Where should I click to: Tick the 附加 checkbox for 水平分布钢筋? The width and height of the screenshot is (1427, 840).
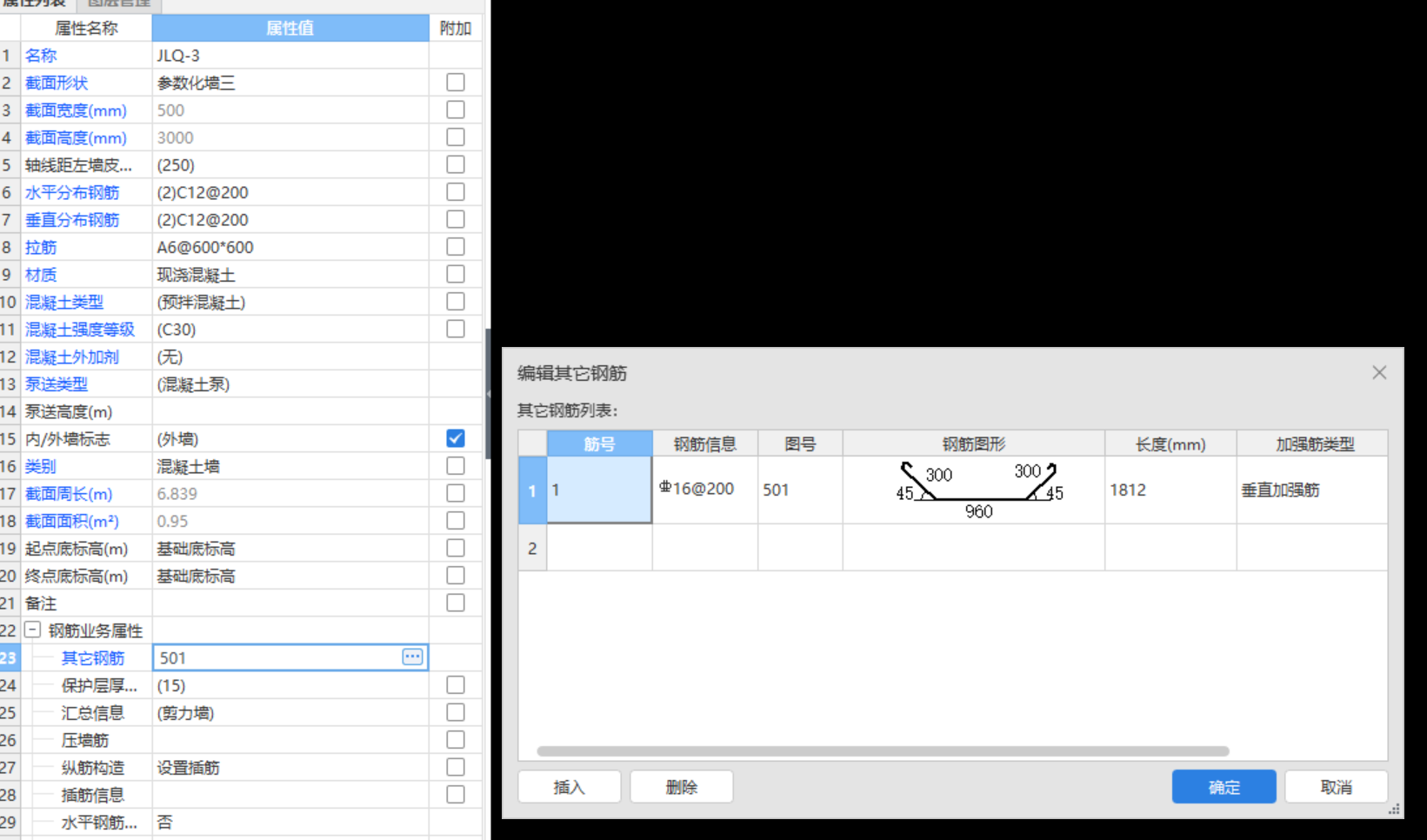click(x=455, y=192)
